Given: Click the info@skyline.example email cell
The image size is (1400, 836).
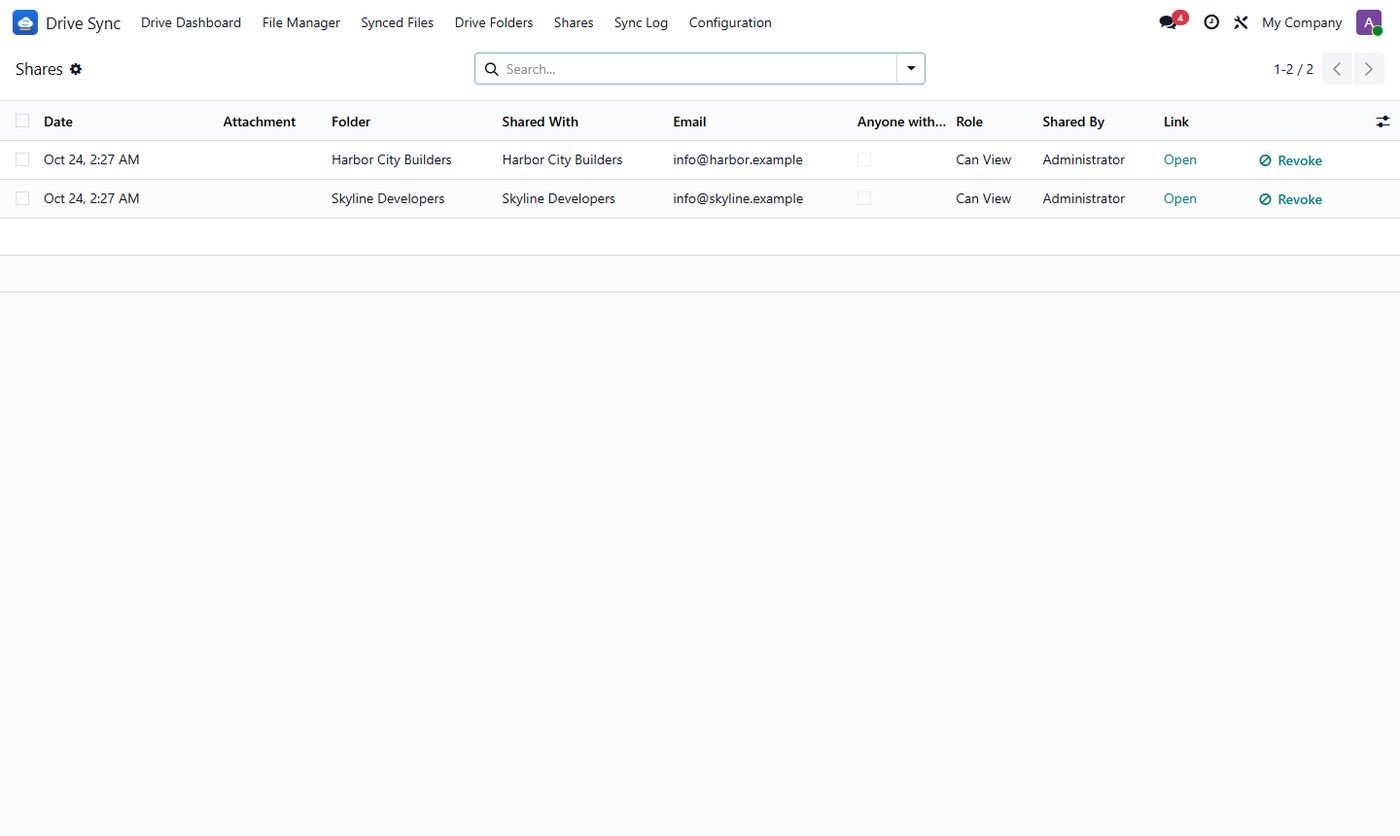Looking at the screenshot, I should [738, 198].
